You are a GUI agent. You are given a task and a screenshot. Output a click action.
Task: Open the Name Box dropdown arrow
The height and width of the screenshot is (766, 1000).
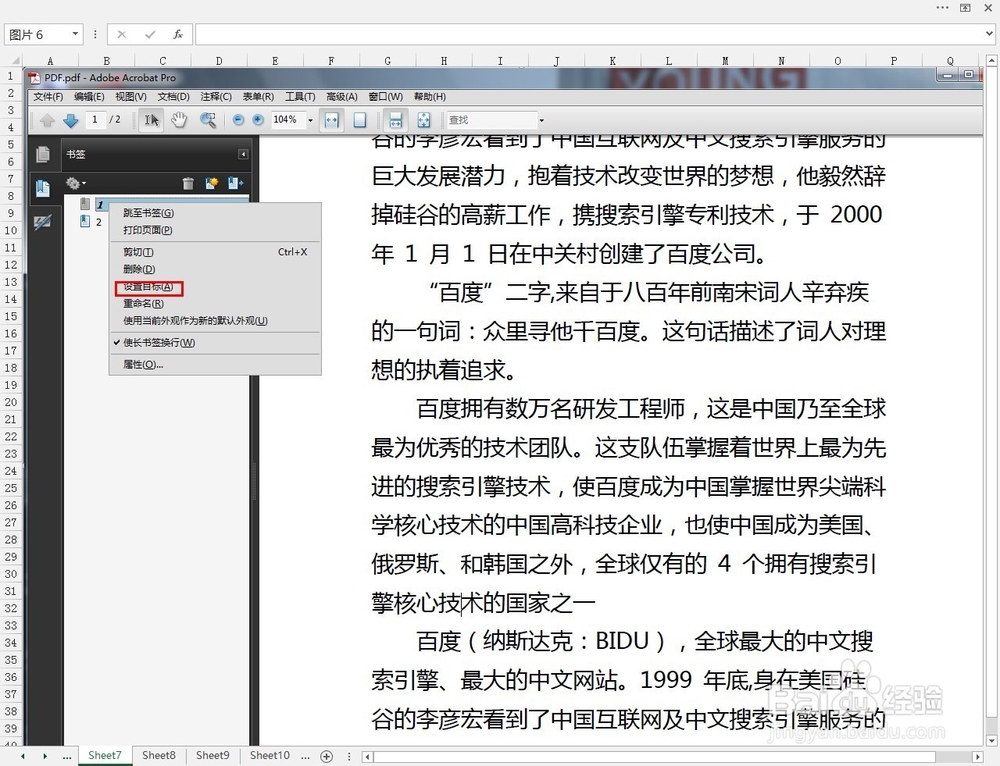tap(75, 34)
